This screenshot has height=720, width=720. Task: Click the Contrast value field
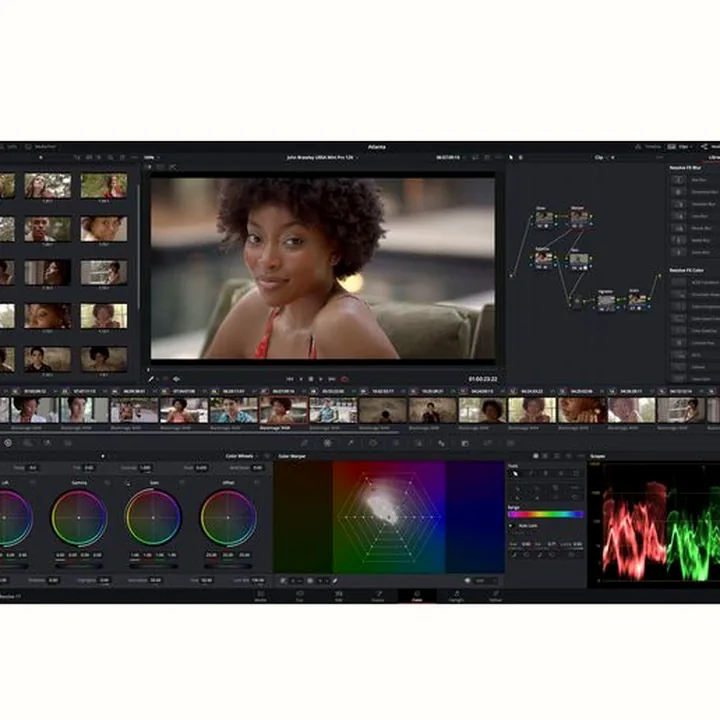pos(145,468)
